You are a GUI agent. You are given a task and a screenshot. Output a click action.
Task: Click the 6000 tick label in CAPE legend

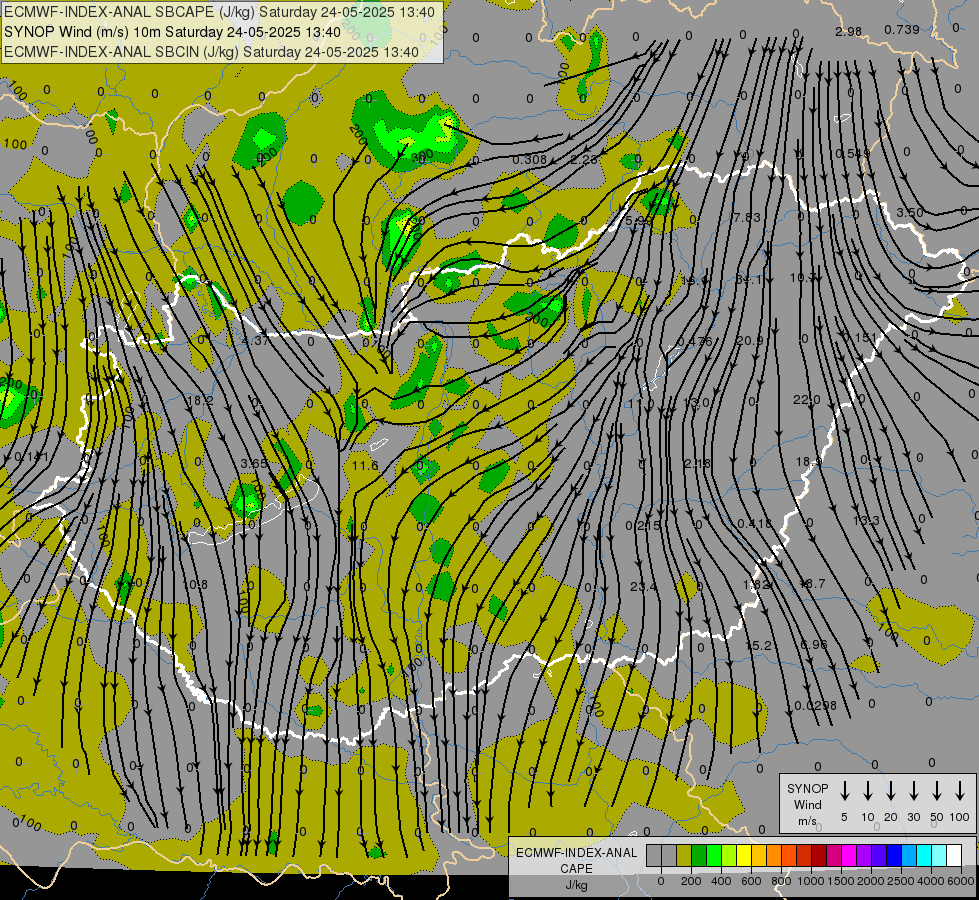pos(961,881)
